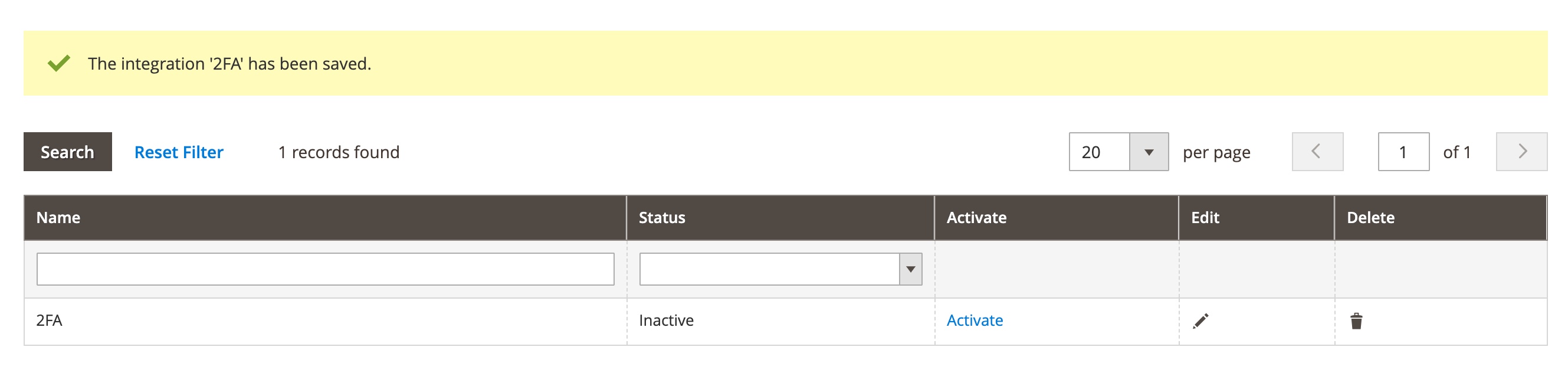Click the pencil icon to edit 2FA integration
1568x373 pixels.
point(1200,320)
